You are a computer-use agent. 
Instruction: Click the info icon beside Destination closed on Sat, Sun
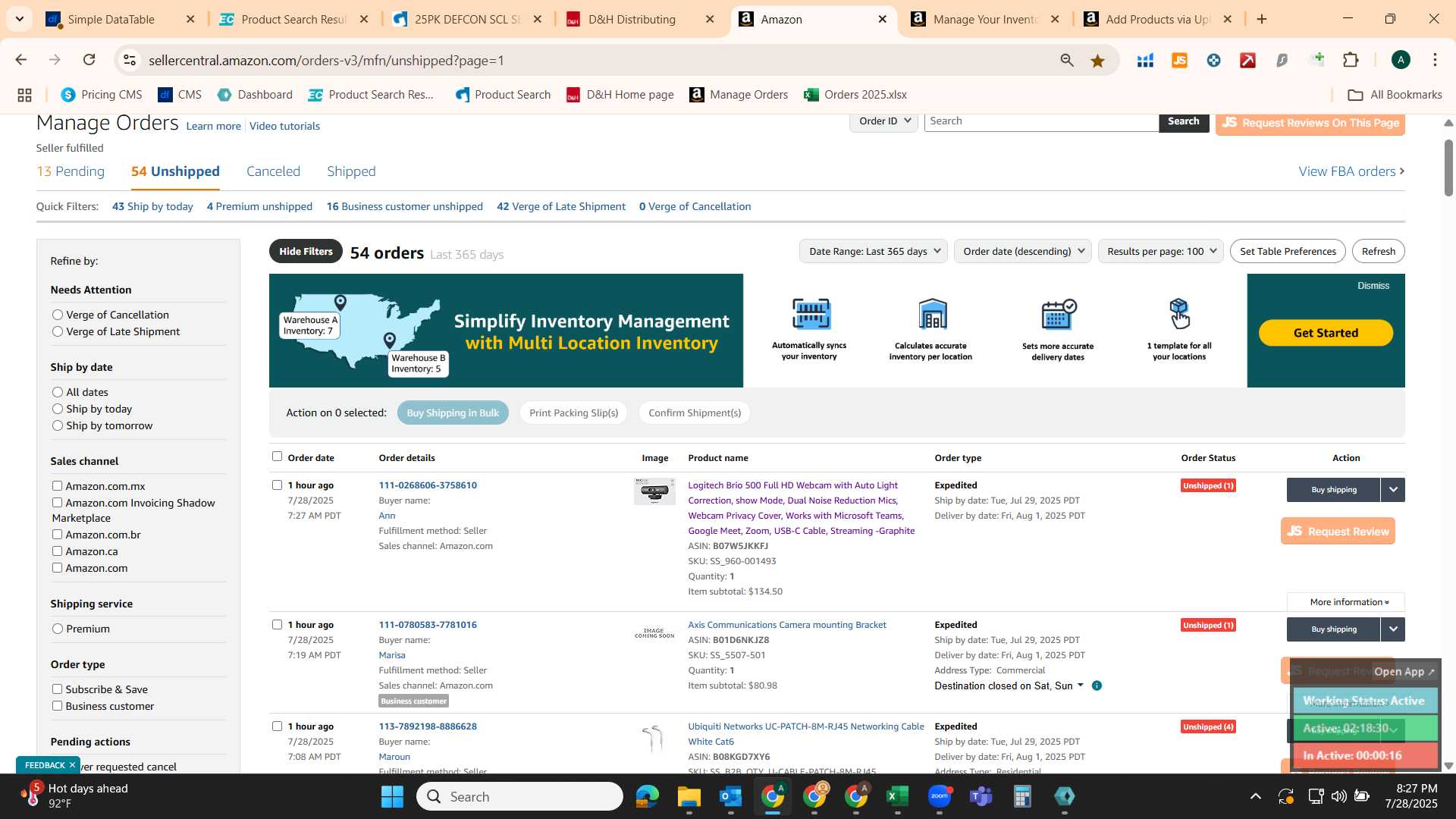pyautogui.click(x=1097, y=686)
